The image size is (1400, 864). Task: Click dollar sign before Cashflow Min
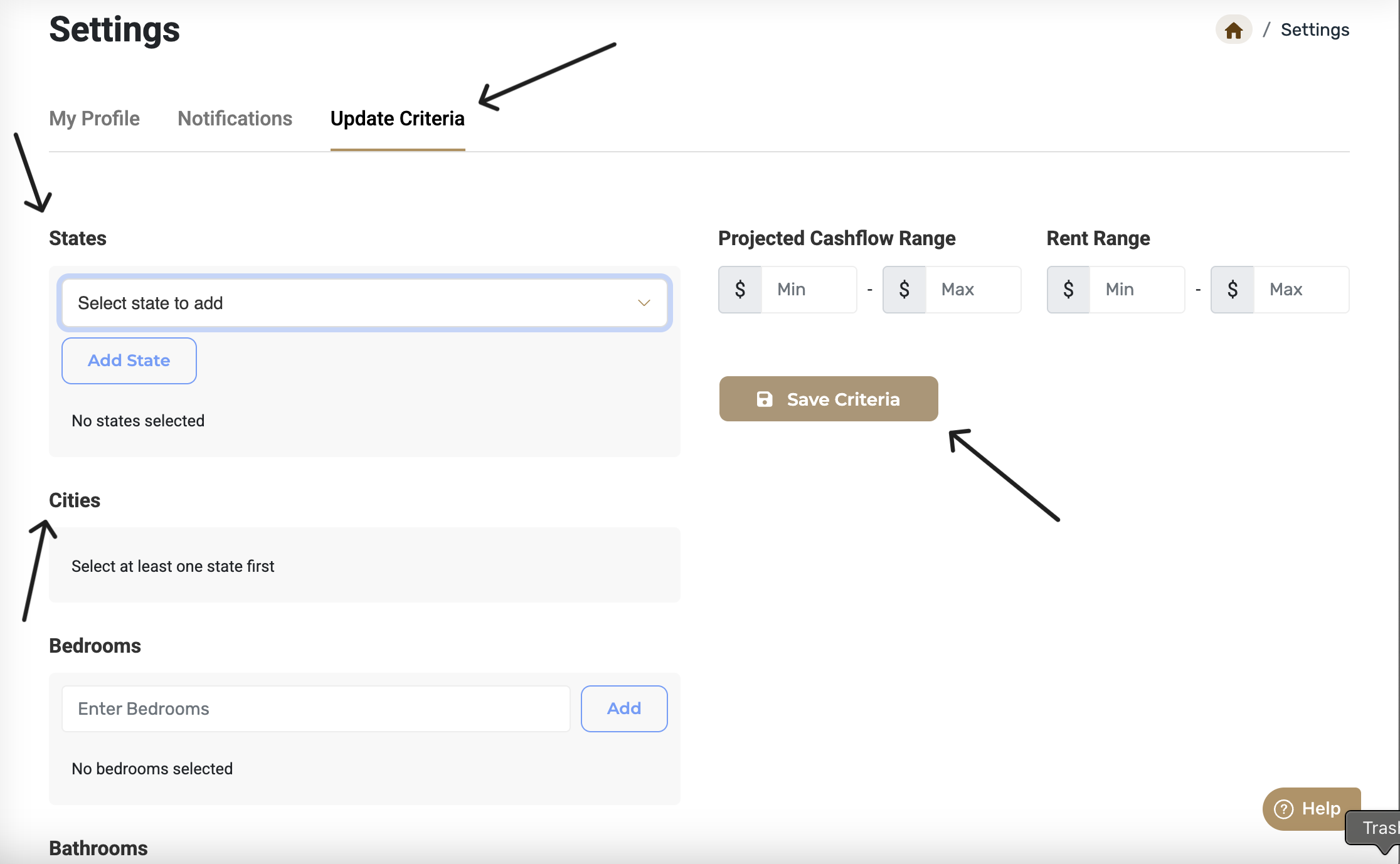[740, 290]
